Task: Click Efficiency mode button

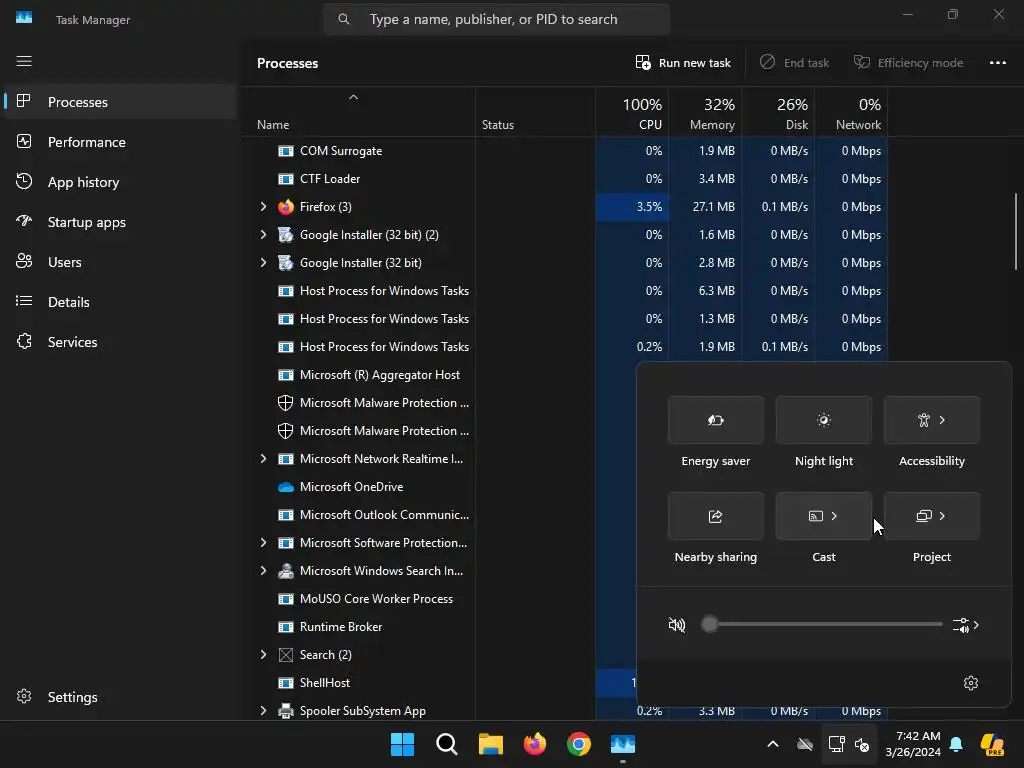Action: (x=908, y=63)
